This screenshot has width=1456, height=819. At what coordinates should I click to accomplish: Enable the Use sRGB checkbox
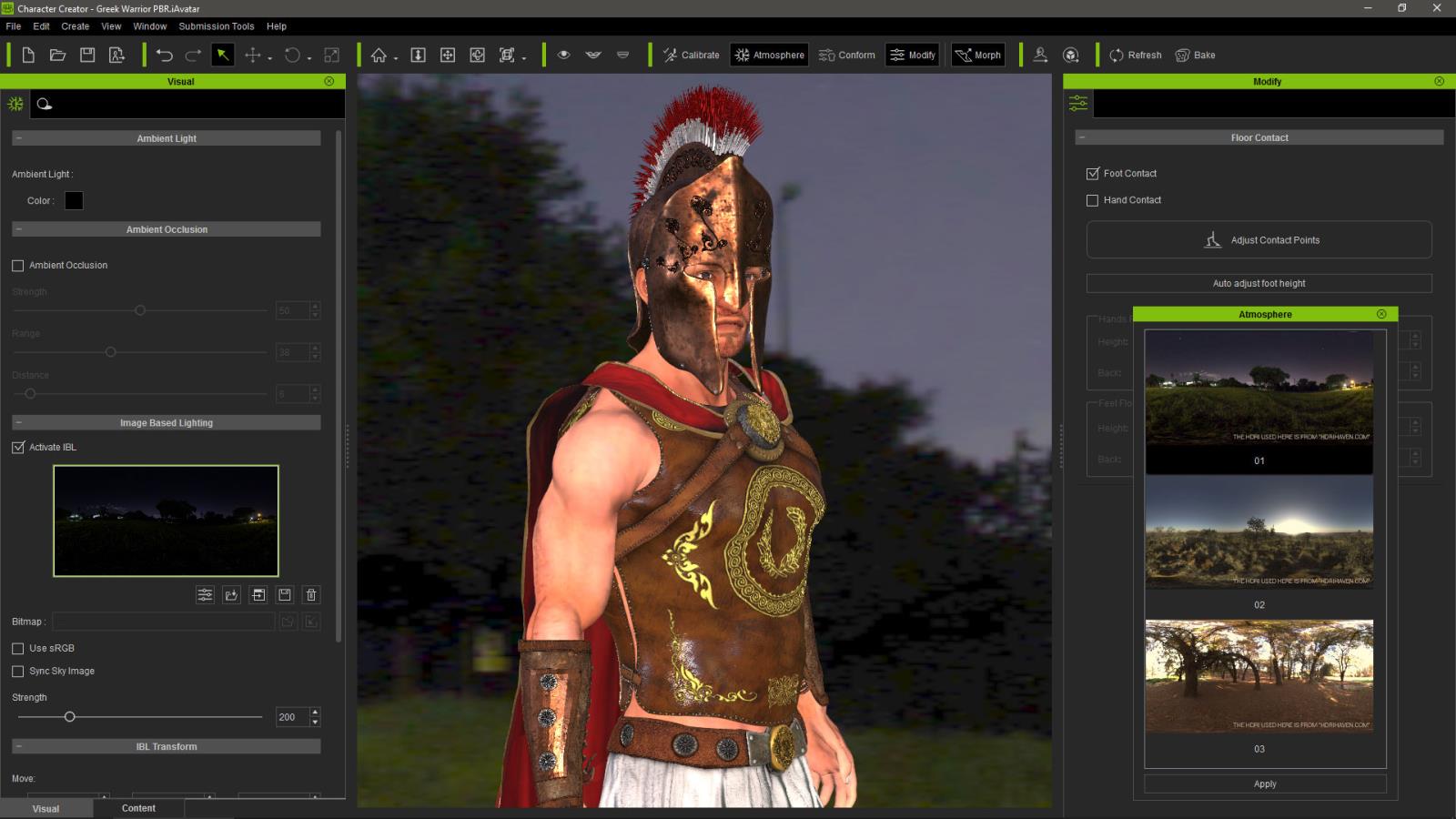click(x=17, y=649)
